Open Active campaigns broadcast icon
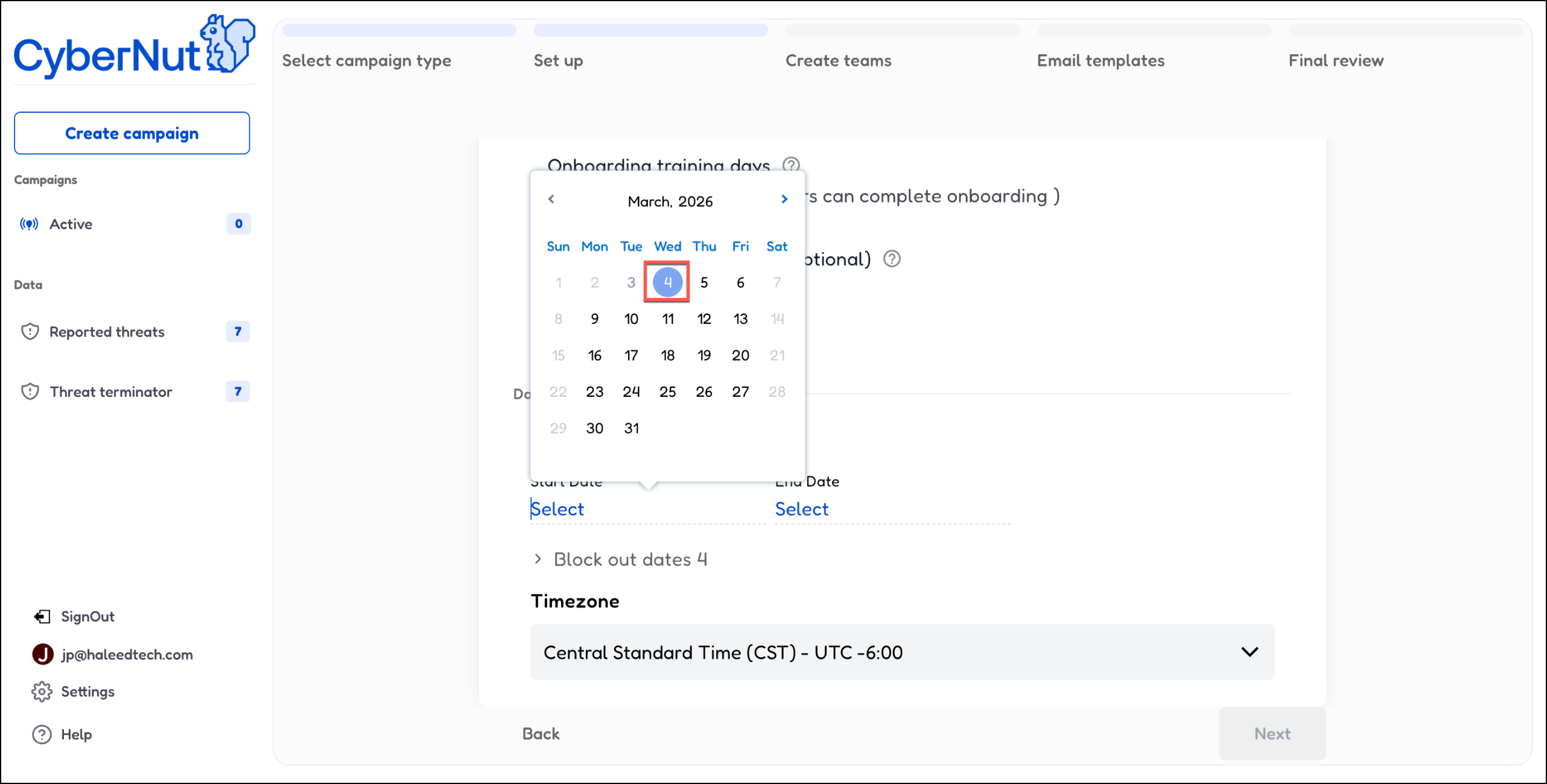 click(29, 224)
